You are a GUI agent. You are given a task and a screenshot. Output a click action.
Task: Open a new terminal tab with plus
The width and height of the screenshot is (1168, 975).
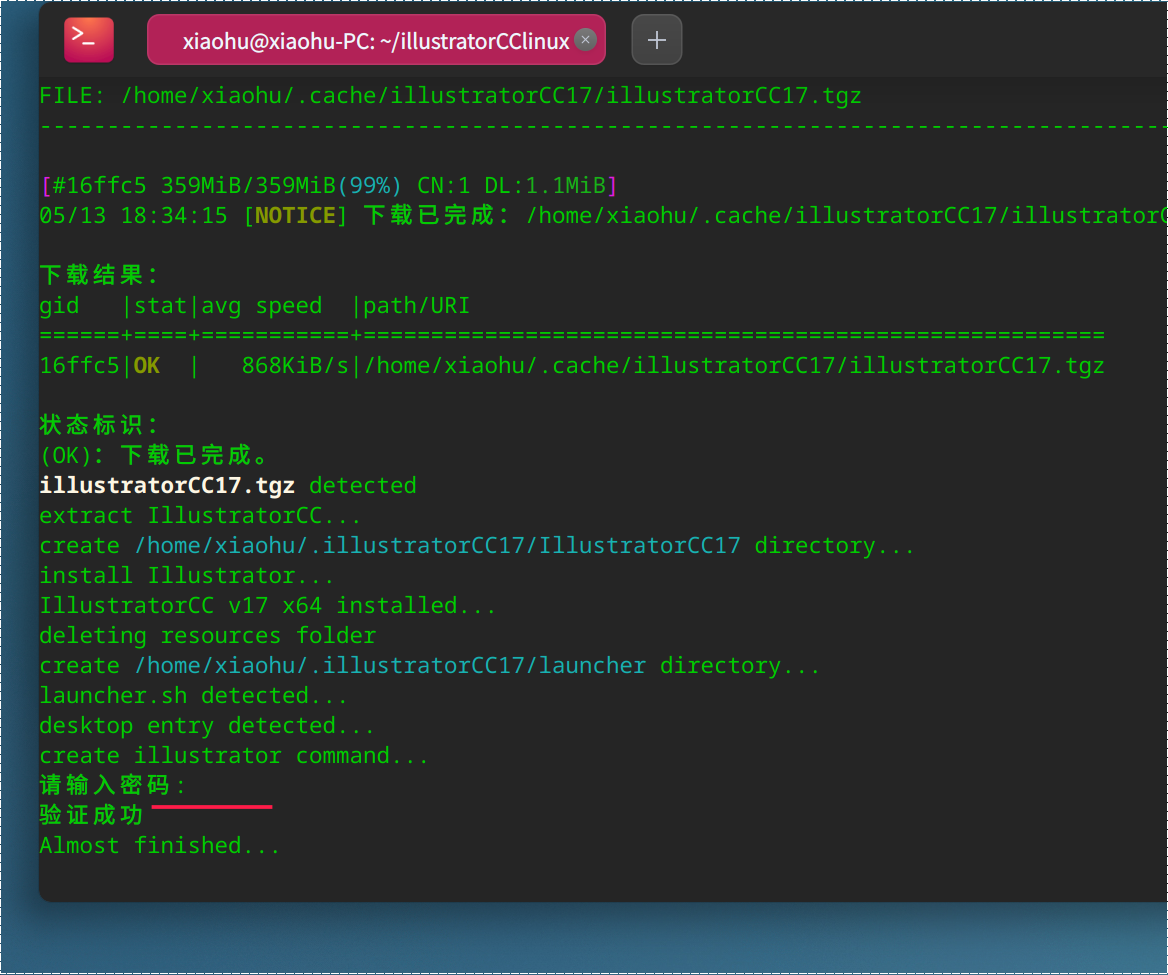[656, 39]
